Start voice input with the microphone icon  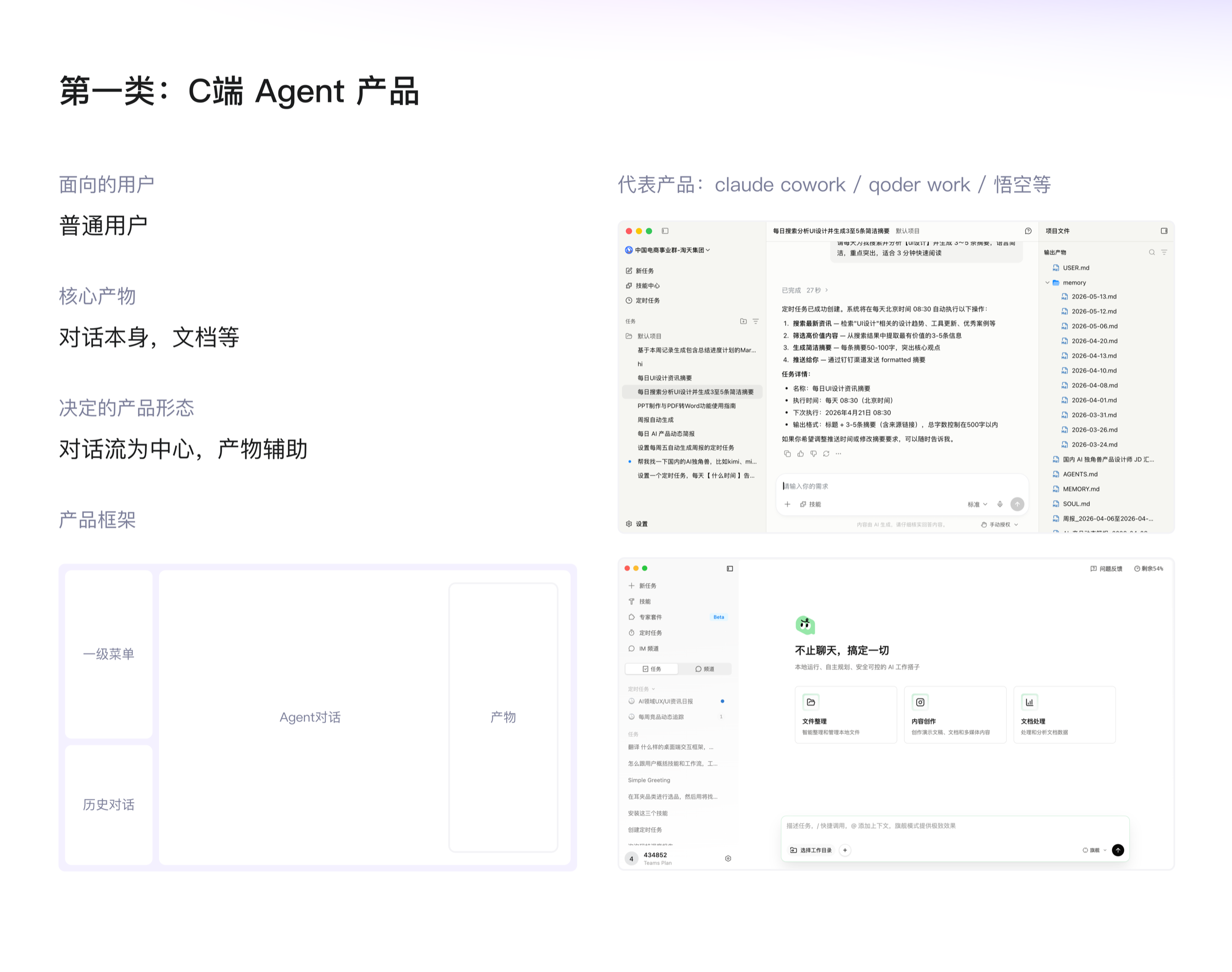pyautogui.click(x=1000, y=504)
